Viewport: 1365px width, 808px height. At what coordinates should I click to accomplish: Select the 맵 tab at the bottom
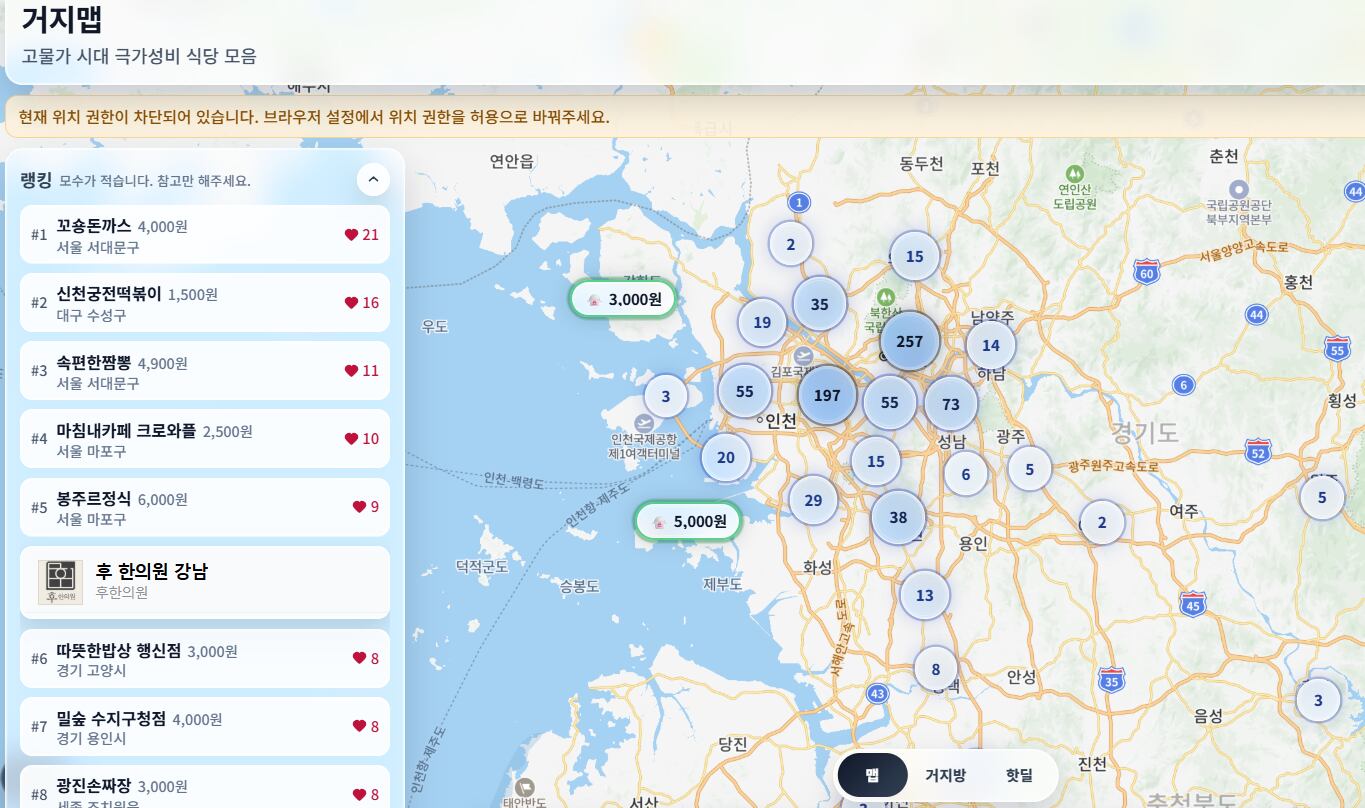873,775
